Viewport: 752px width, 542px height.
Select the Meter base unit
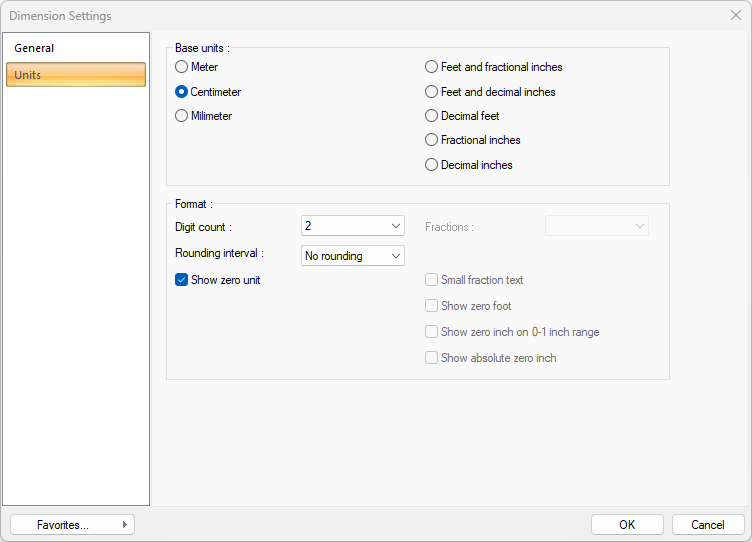(x=181, y=67)
